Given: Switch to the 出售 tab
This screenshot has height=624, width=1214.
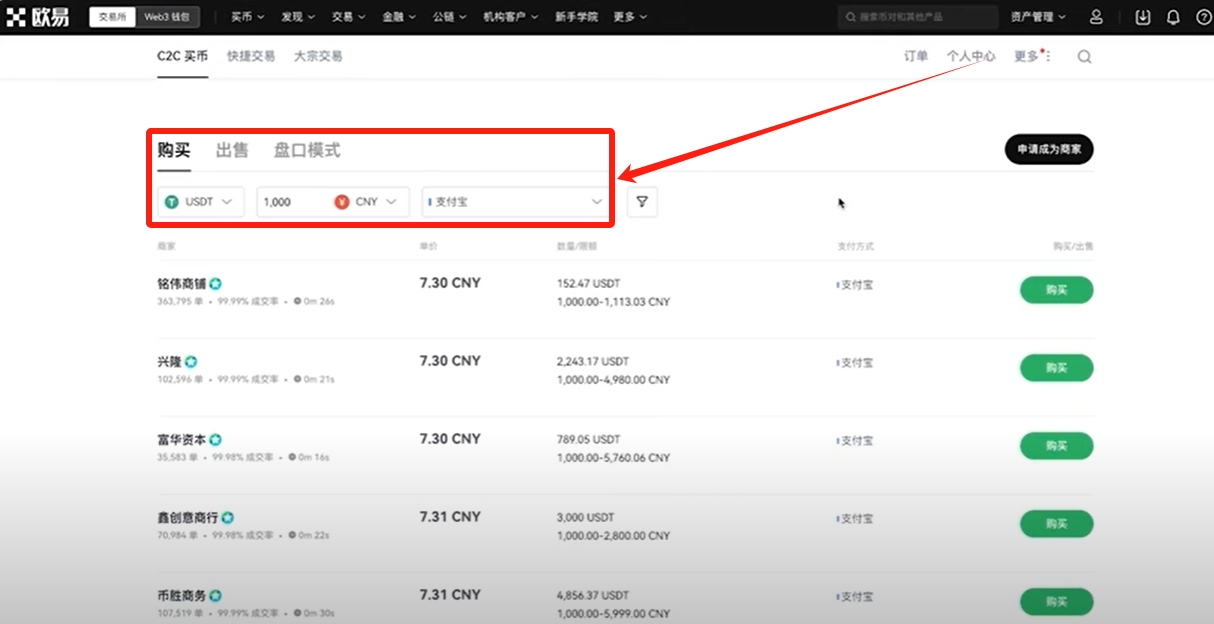Looking at the screenshot, I should [232, 151].
